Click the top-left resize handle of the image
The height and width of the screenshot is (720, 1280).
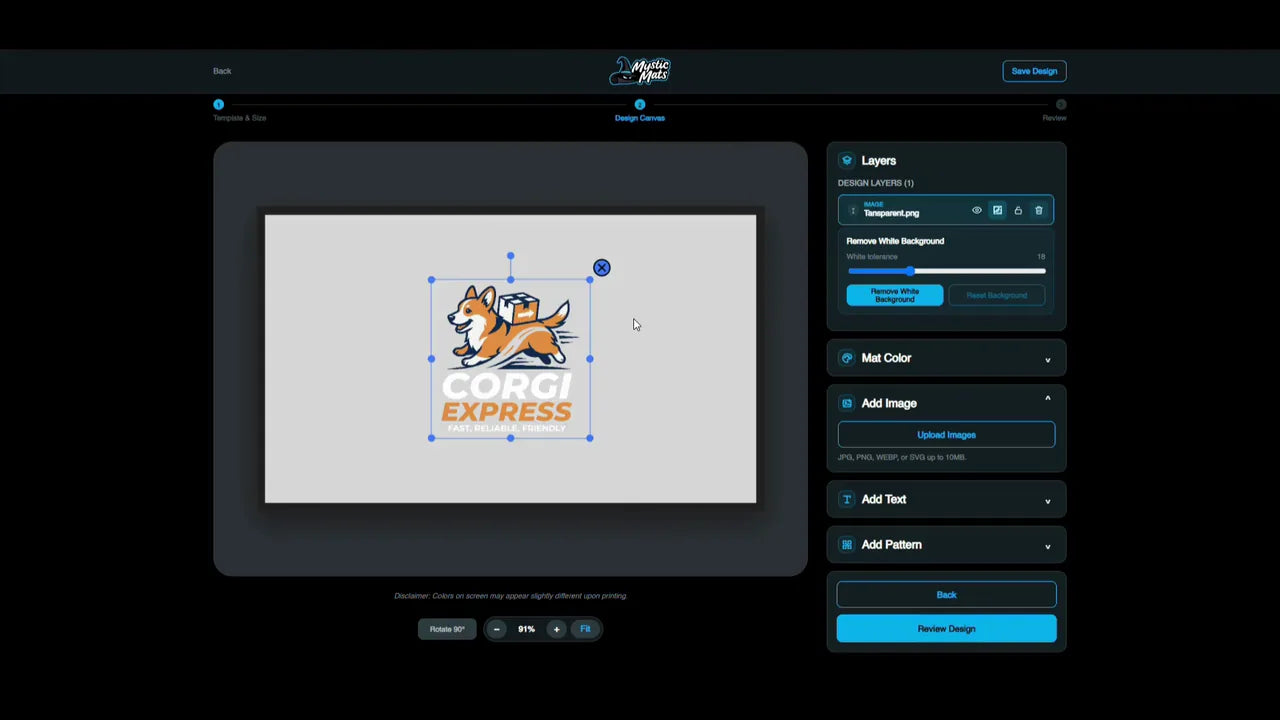tap(432, 280)
